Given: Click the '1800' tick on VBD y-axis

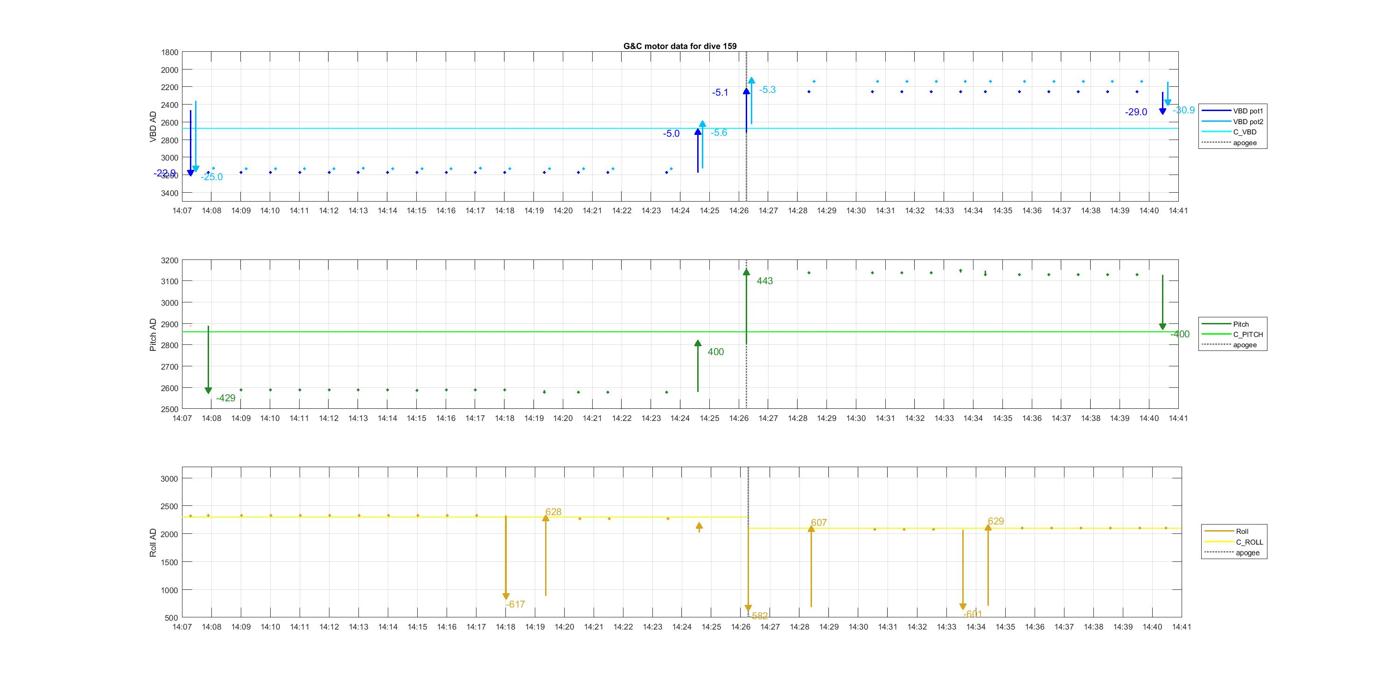Looking at the screenshot, I should pos(170,52).
